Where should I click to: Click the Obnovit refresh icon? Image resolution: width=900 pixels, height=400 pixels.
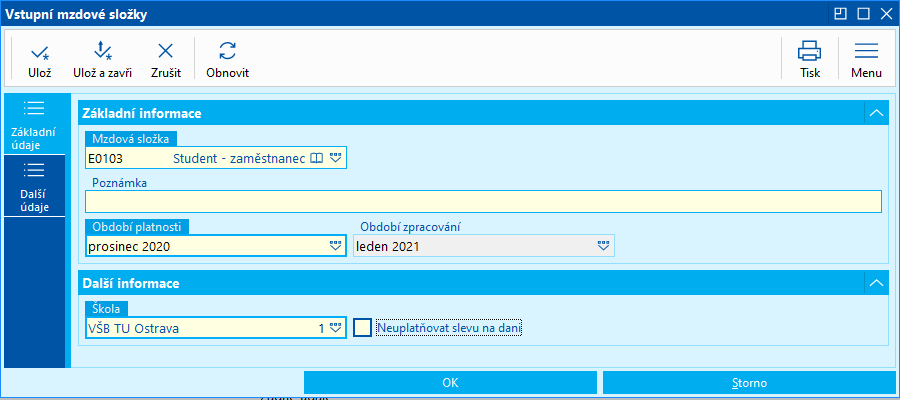click(x=228, y=51)
